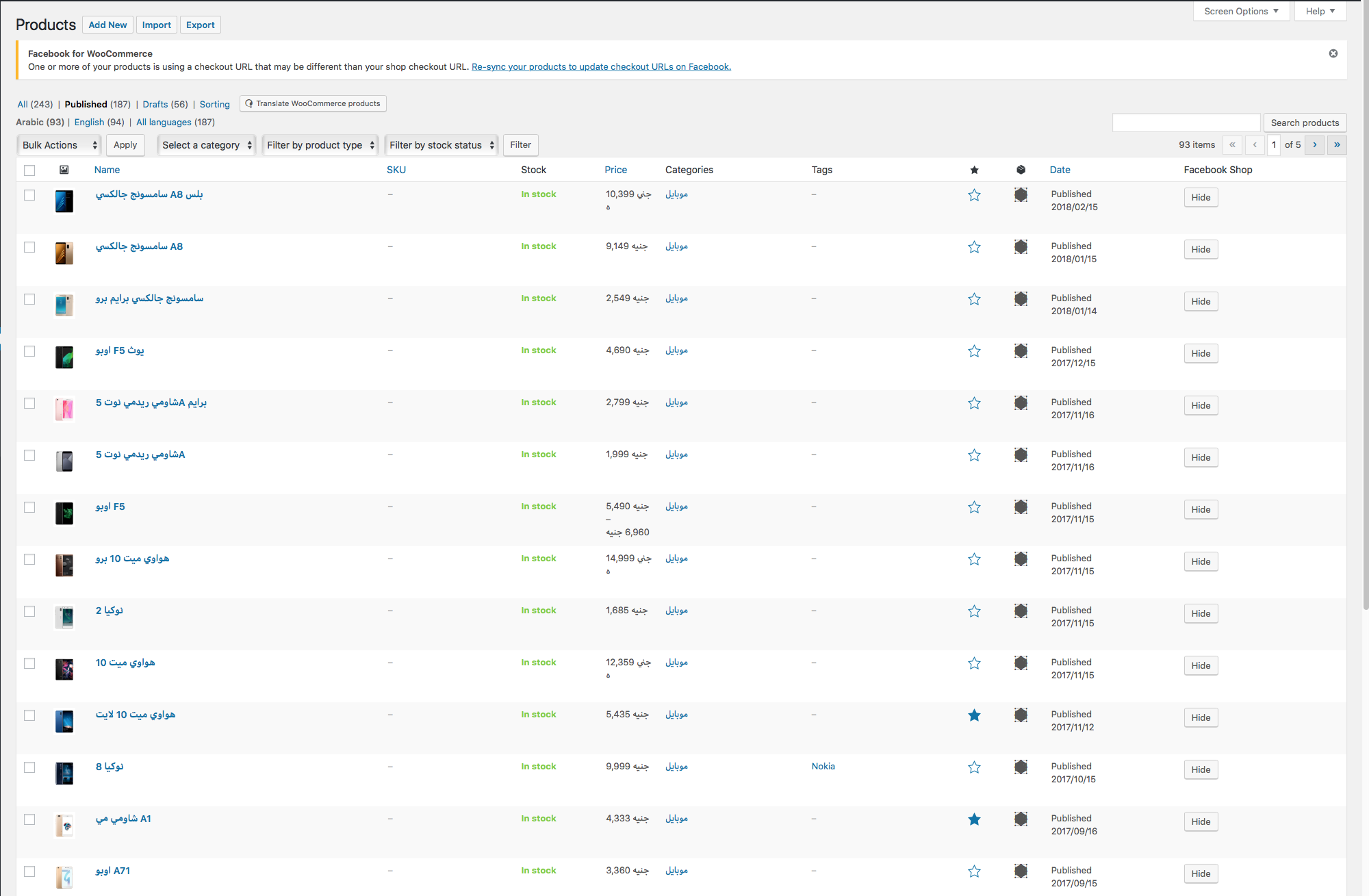Toggle featured star for price 2,549 row
Viewport: 1369px width, 896px height.
(974, 299)
